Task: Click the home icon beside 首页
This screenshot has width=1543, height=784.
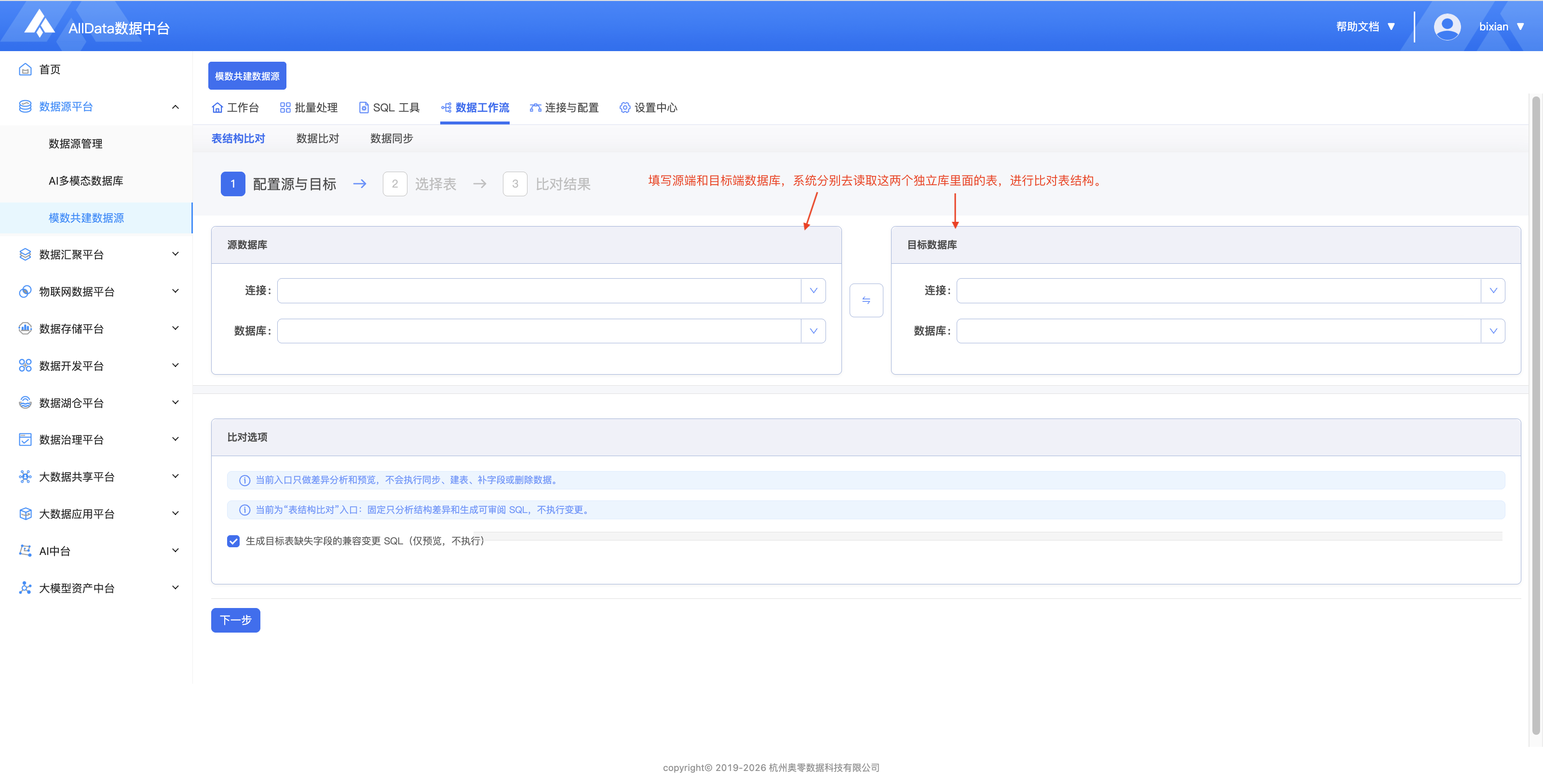Action: click(x=25, y=69)
